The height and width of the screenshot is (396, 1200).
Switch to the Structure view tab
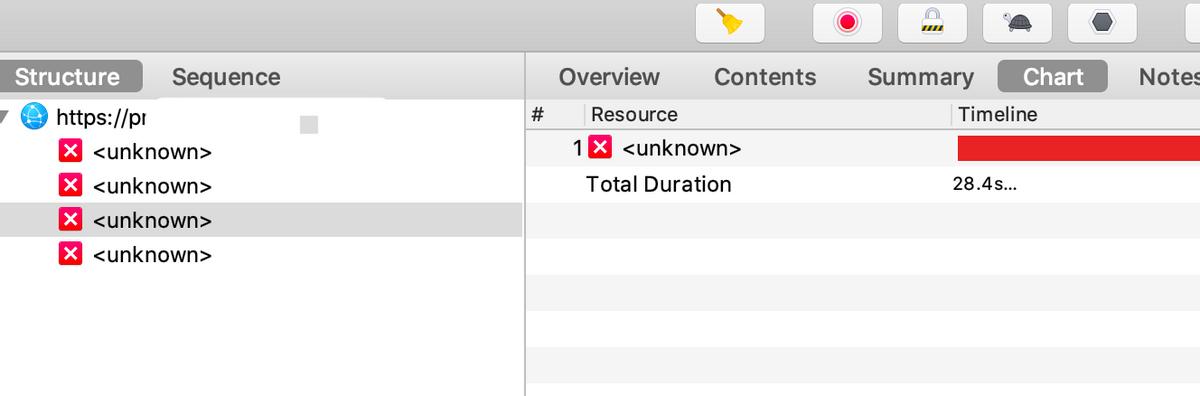click(67, 77)
